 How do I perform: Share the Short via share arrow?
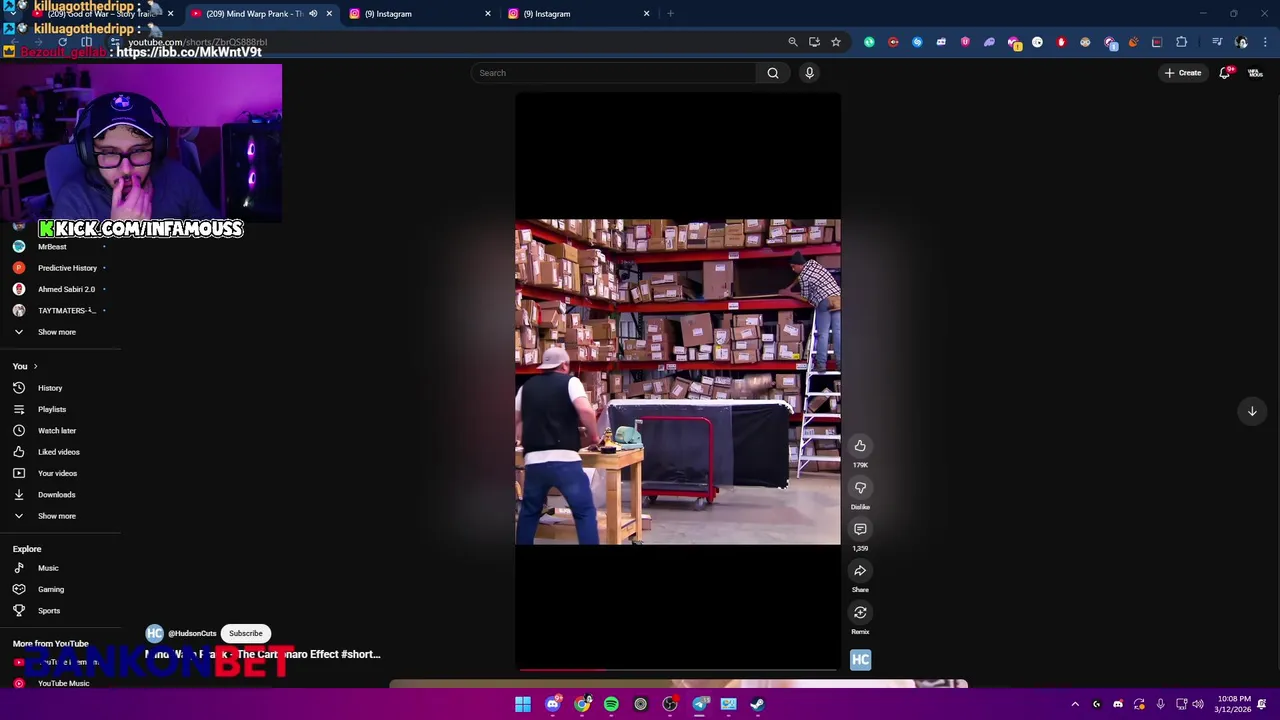click(x=860, y=571)
